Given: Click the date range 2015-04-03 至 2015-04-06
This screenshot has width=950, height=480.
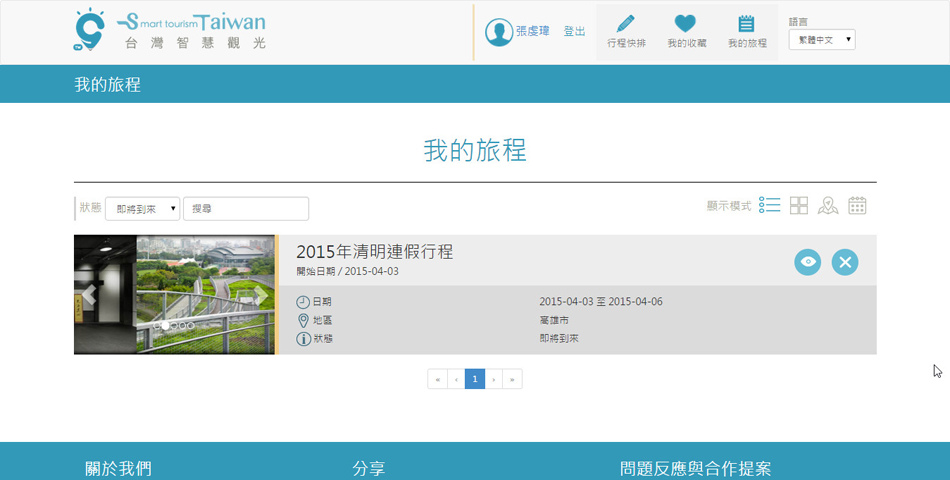Looking at the screenshot, I should [600, 302].
